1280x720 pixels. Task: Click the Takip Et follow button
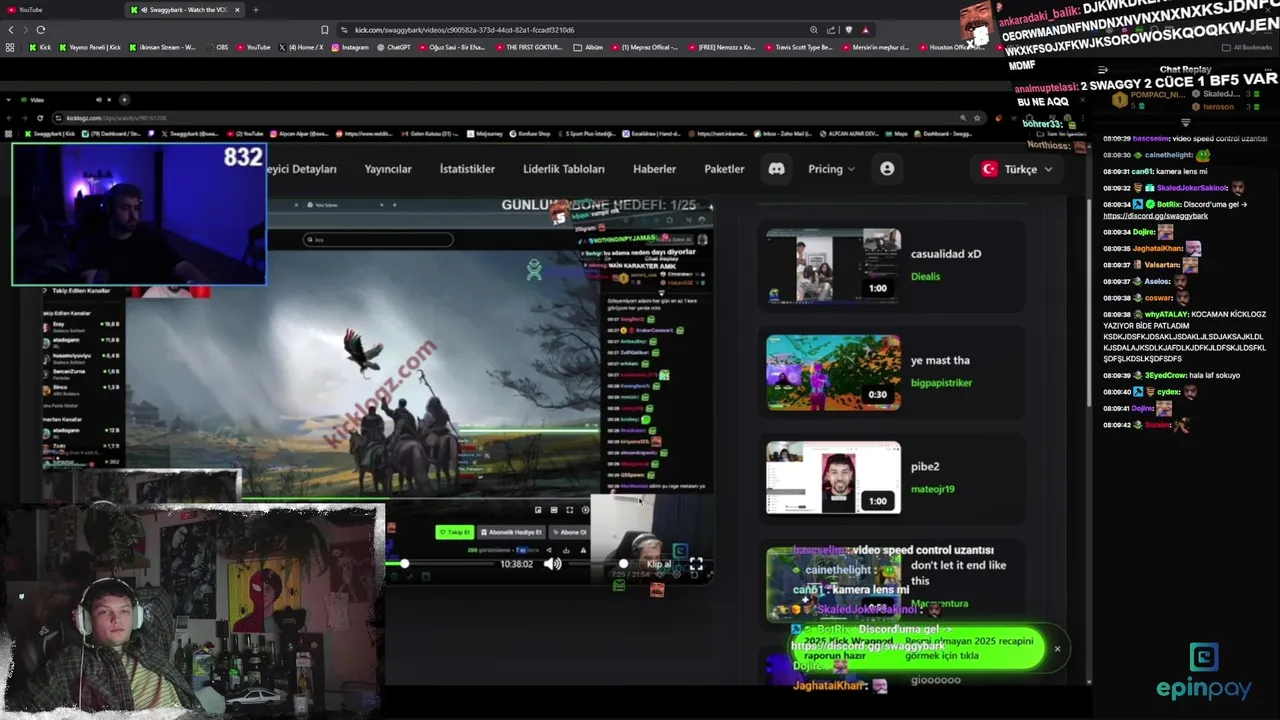(454, 532)
